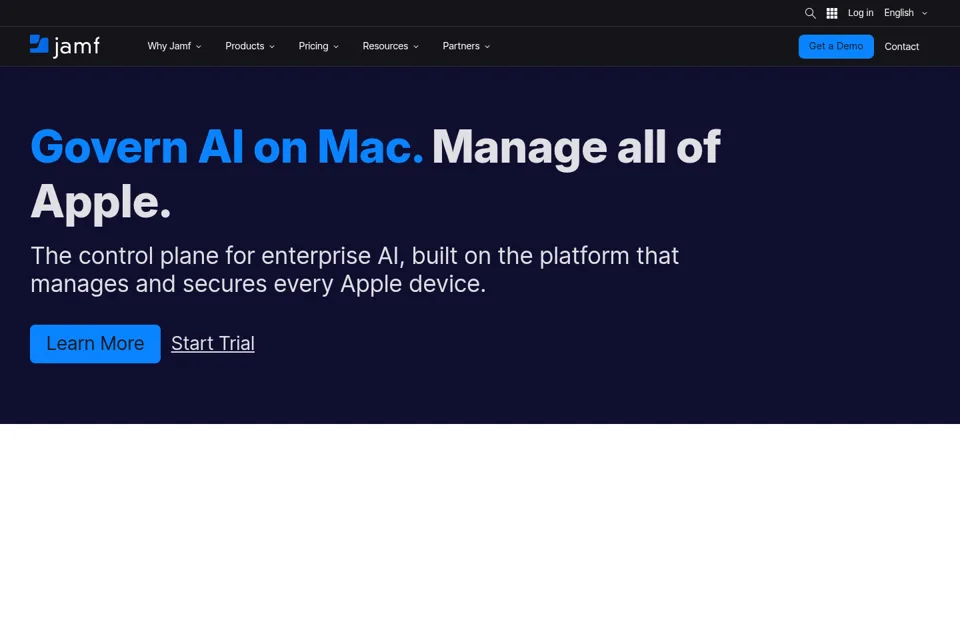Click the Get a Demo button
This screenshot has height=640, width=960.
[x=836, y=47]
